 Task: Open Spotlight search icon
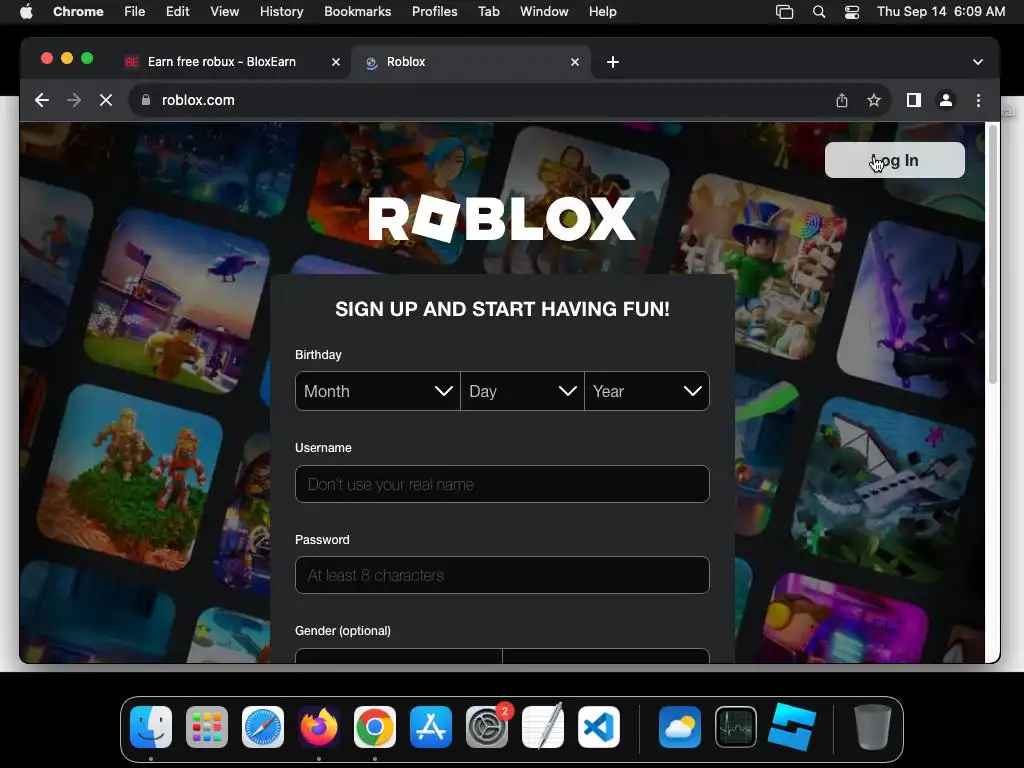(x=819, y=11)
